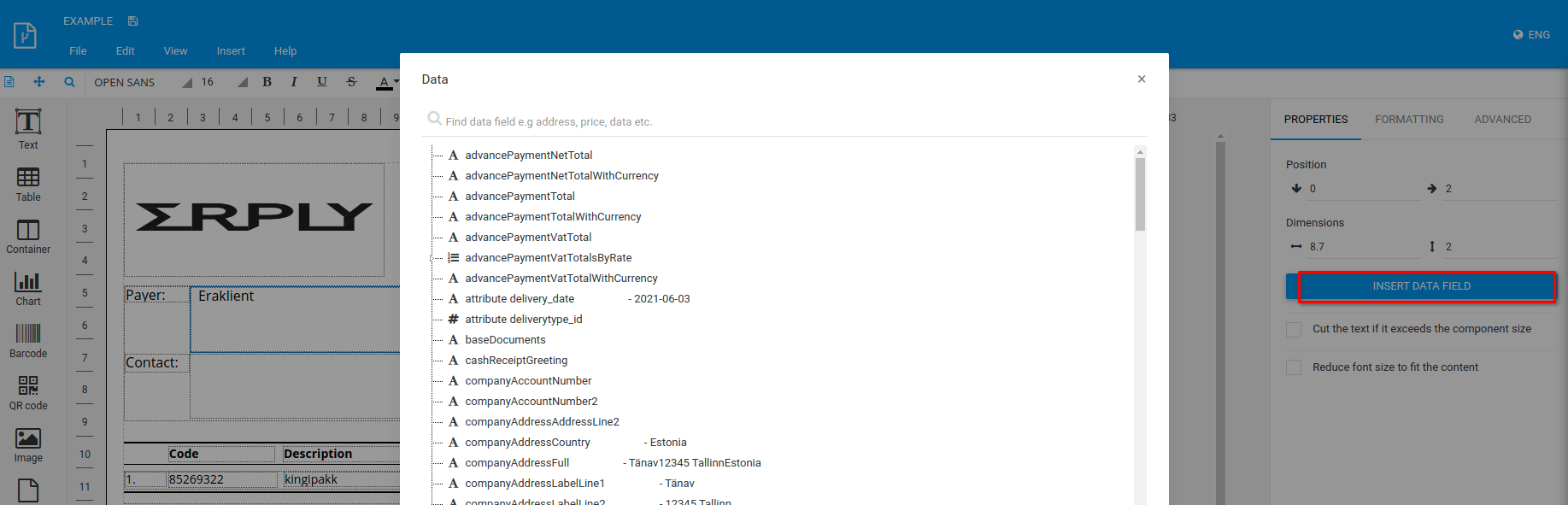The image size is (1568, 505).
Task: Select the Barcode component tool
Action: point(28,341)
